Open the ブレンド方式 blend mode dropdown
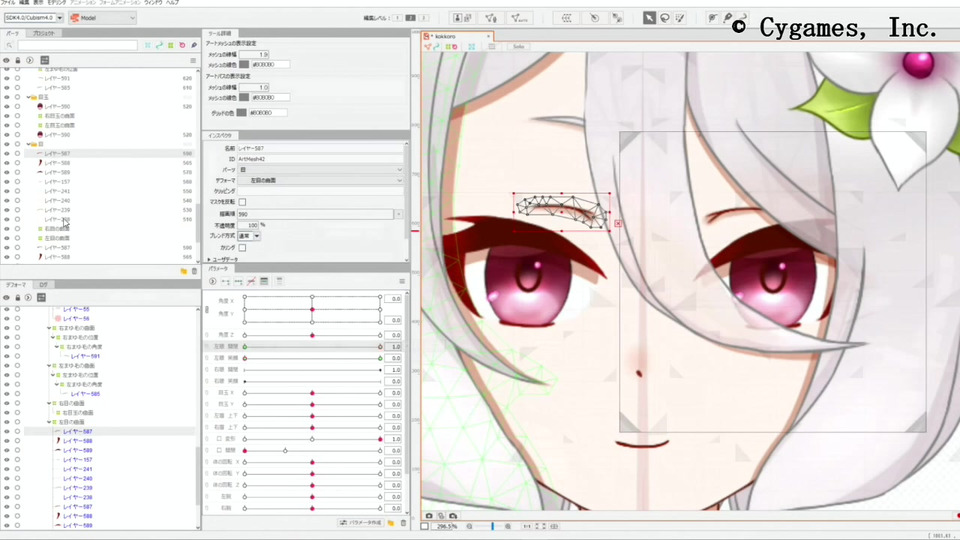 [x=249, y=236]
